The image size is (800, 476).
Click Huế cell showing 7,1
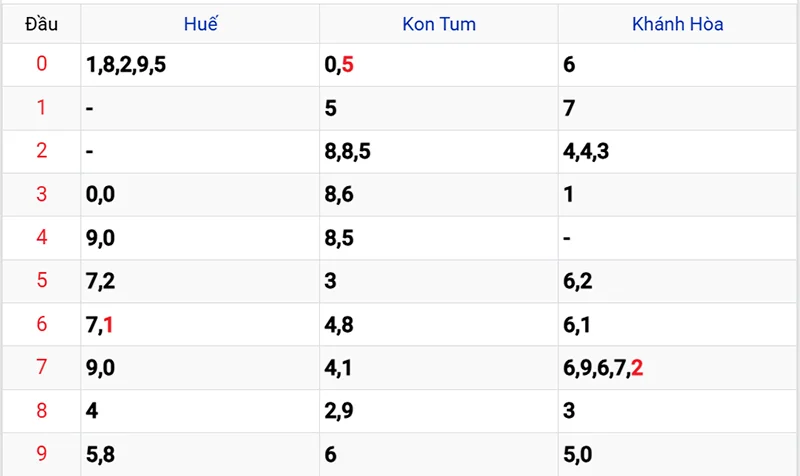[x=100, y=324]
